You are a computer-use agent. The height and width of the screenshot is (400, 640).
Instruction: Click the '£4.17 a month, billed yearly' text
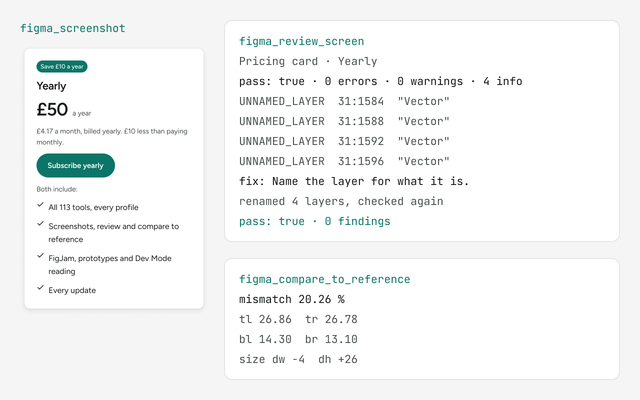[x=112, y=136]
